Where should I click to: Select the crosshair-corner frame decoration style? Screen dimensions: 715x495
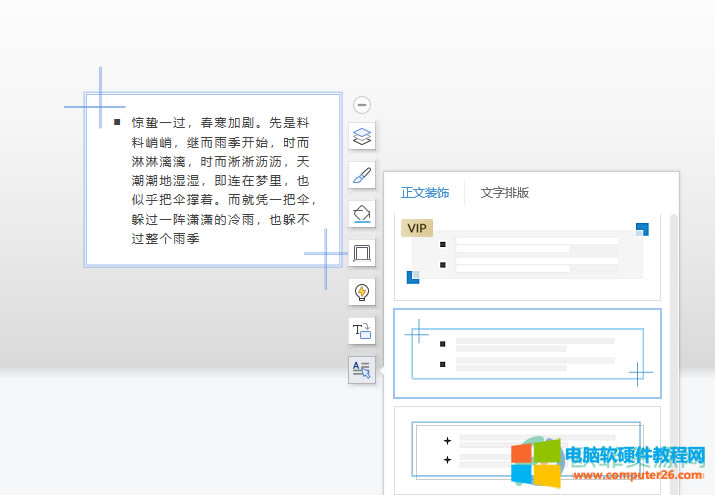[x=527, y=353]
